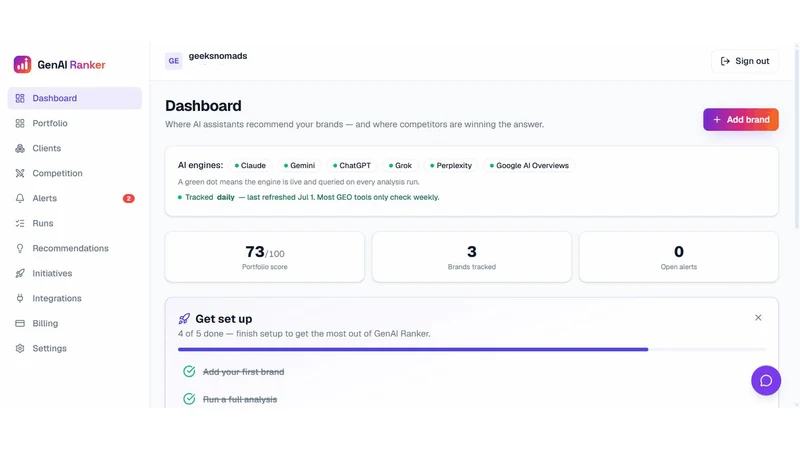Select the Google AI Overviews chip
The height and width of the screenshot is (450, 800).
[x=529, y=165]
